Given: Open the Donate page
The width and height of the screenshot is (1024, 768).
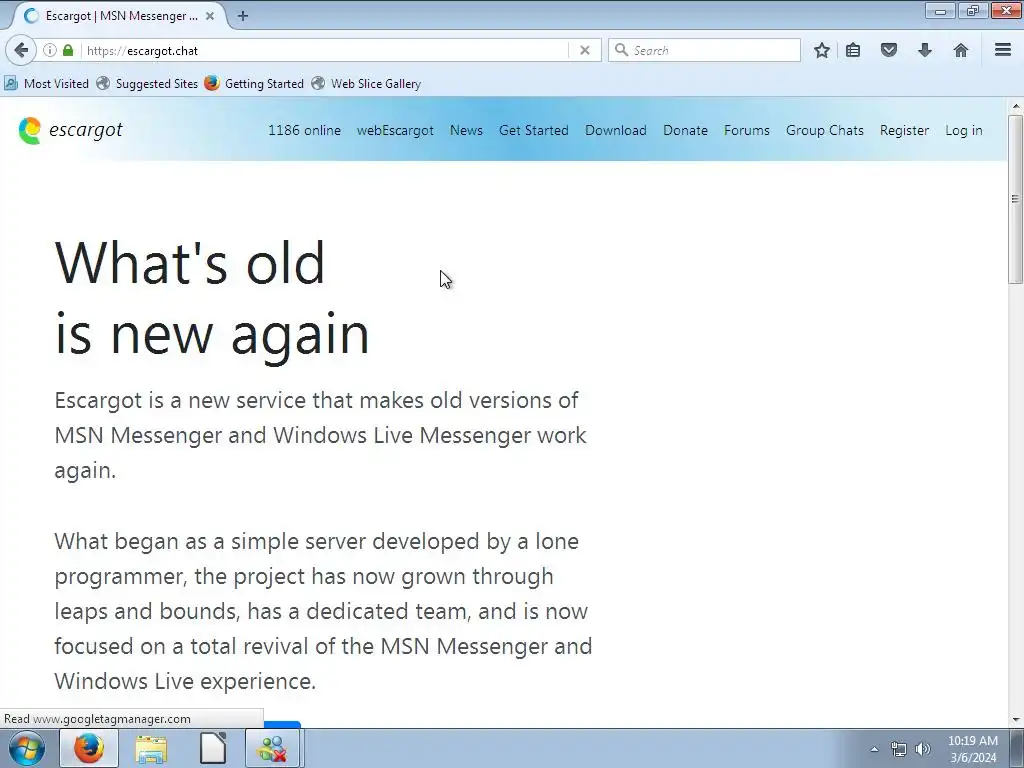Looking at the screenshot, I should [x=685, y=130].
